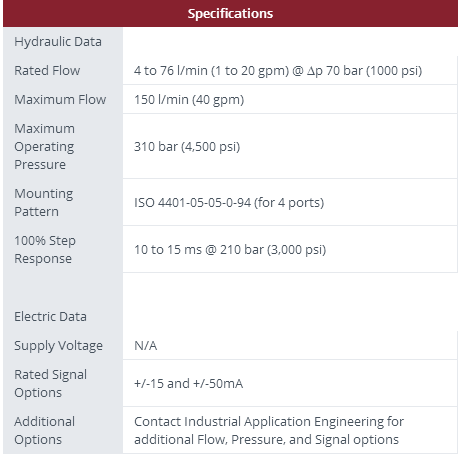Click the Δp 70 bar (1000 psi) text

[364, 71]
